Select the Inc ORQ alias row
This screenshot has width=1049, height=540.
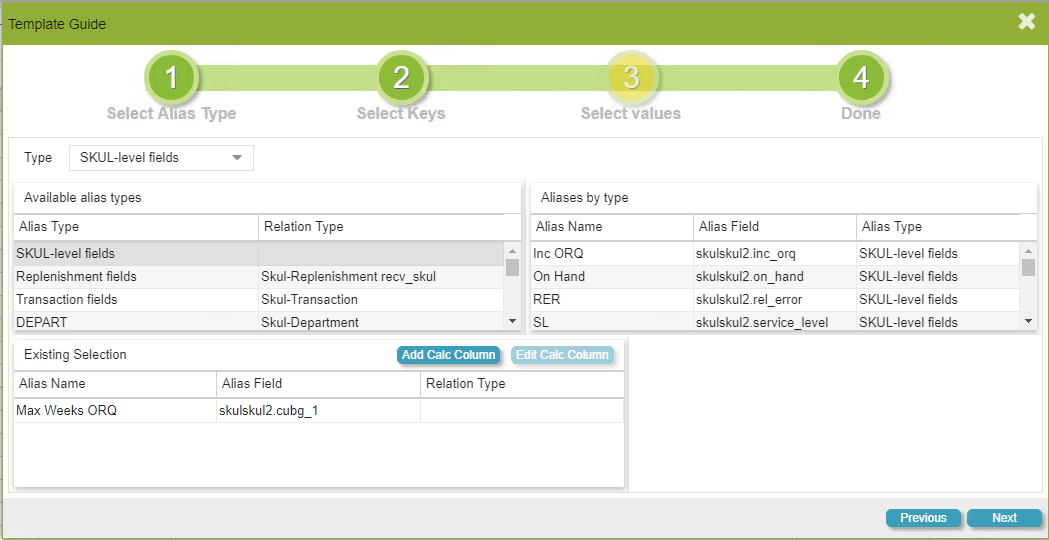[x=610, y=253]
